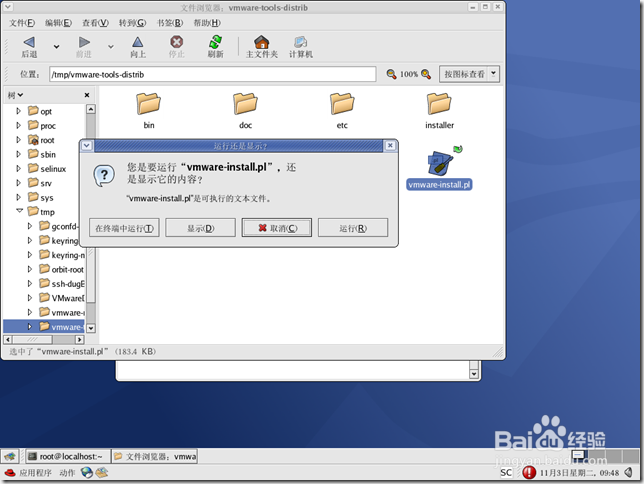Launch the web browser globe icon
The width and height of the screenshot is (644, 484).
(87, 473)
